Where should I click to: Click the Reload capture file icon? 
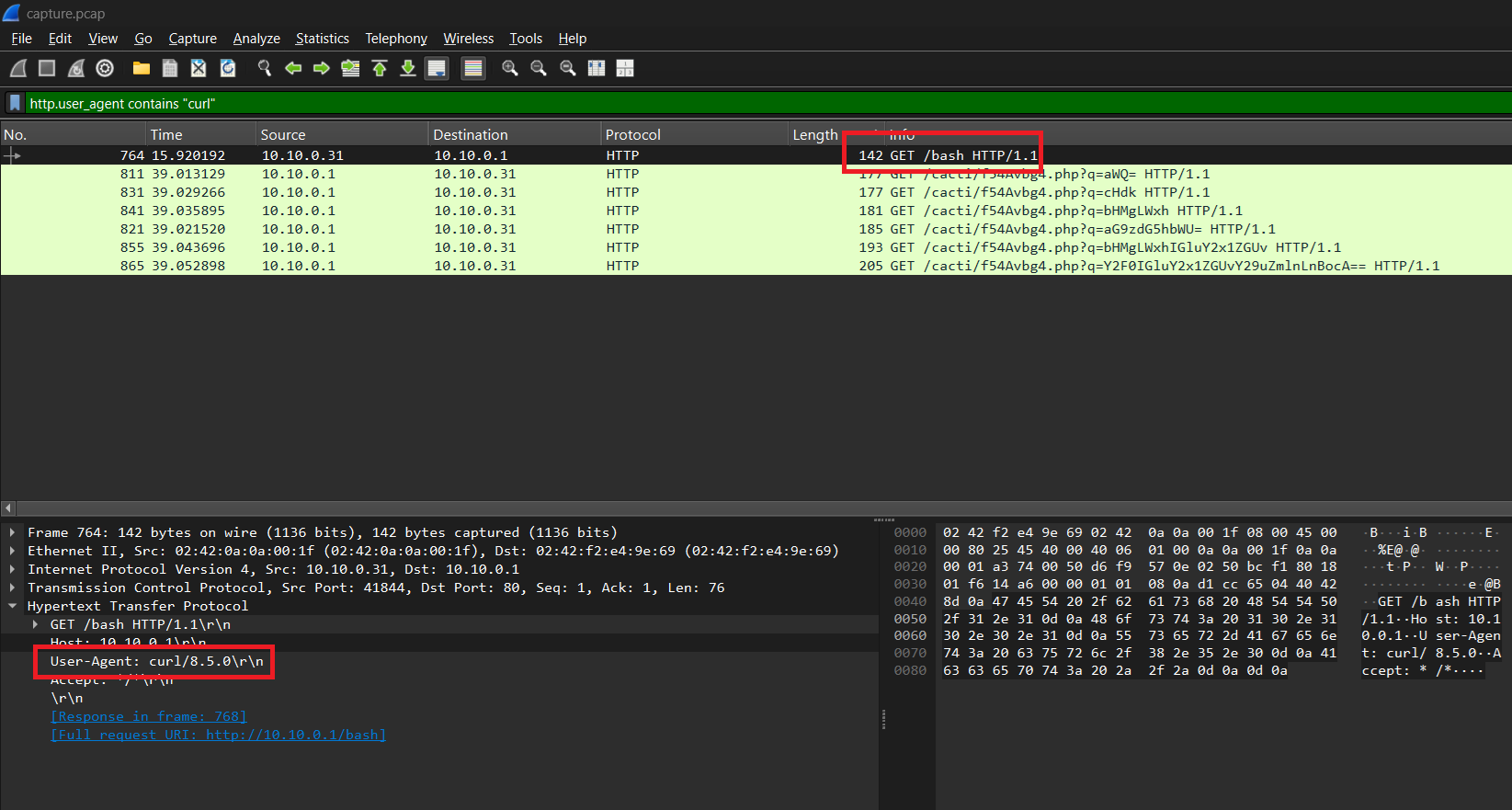click(x=228, y=68)
